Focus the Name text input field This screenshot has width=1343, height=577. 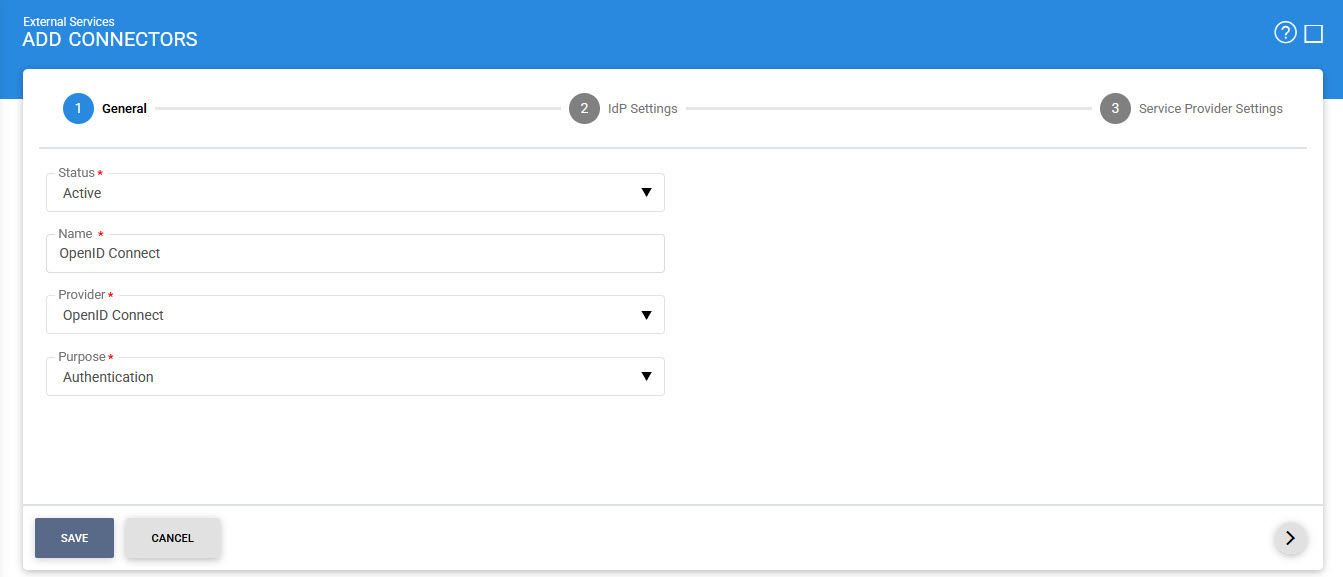355,254
